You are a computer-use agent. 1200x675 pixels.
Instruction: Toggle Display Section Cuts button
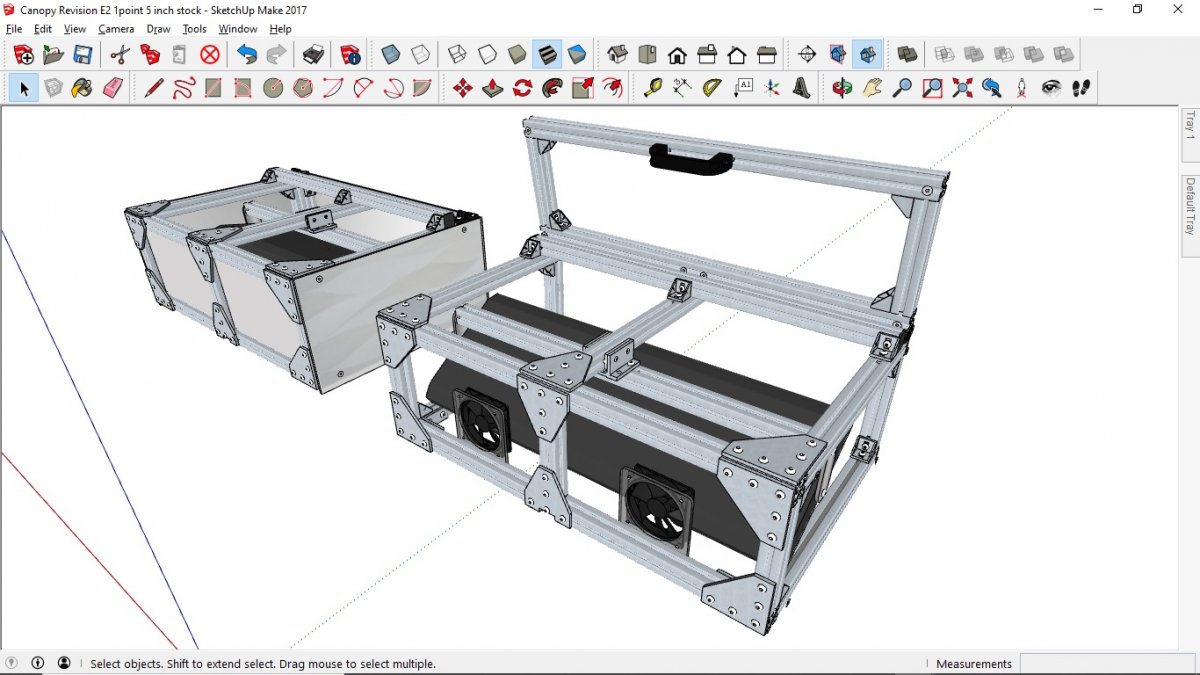pyautogui.click(x=867, y=54)
